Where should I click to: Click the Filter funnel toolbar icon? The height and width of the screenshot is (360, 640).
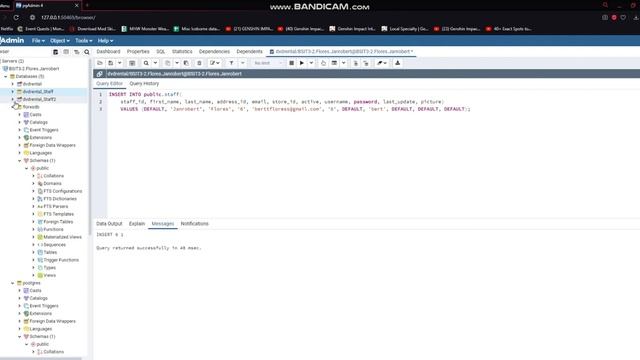(231, 63)
